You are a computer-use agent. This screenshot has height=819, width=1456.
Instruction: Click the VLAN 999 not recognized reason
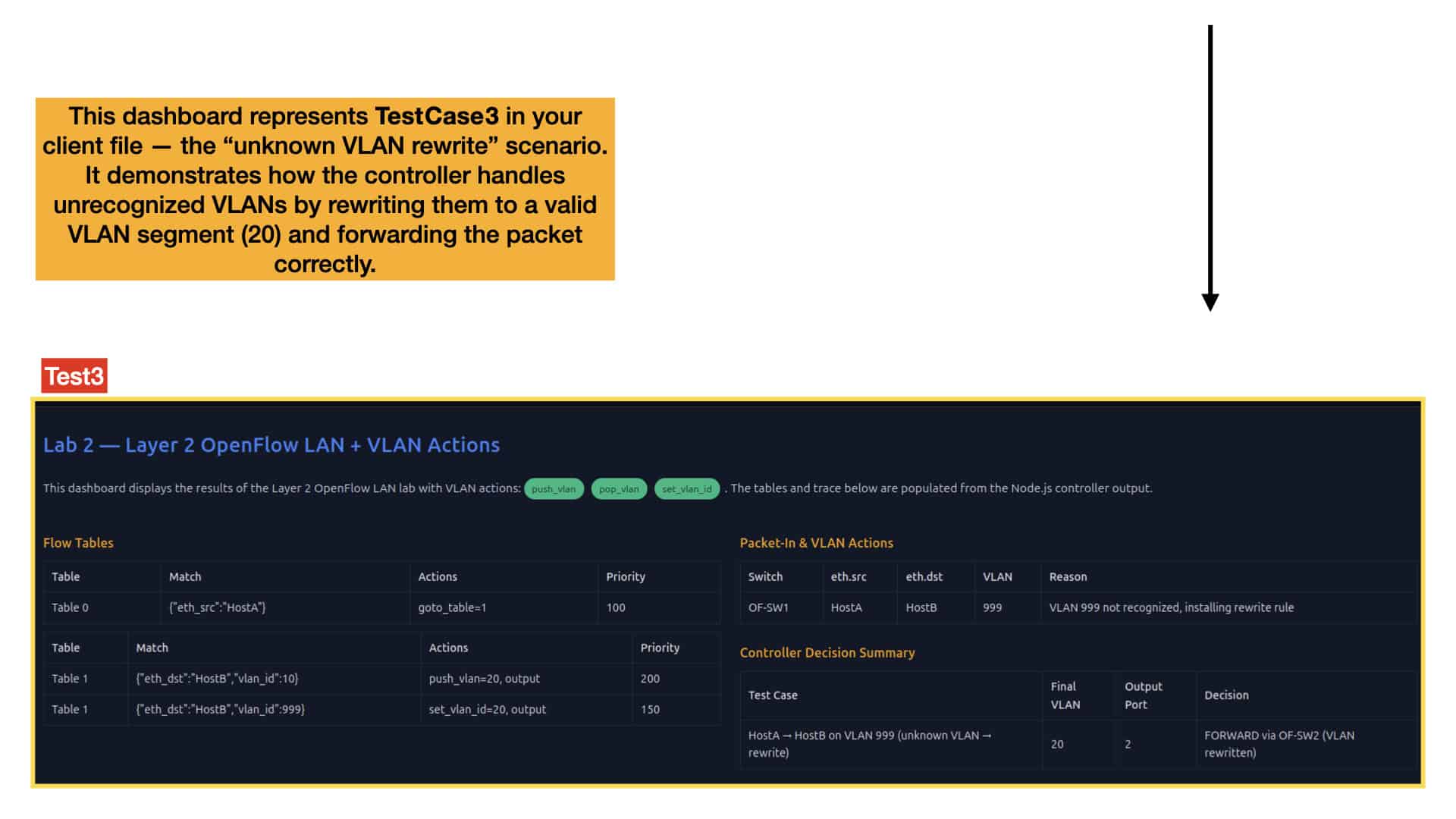pyautogui.click(x=1171, y=607)
